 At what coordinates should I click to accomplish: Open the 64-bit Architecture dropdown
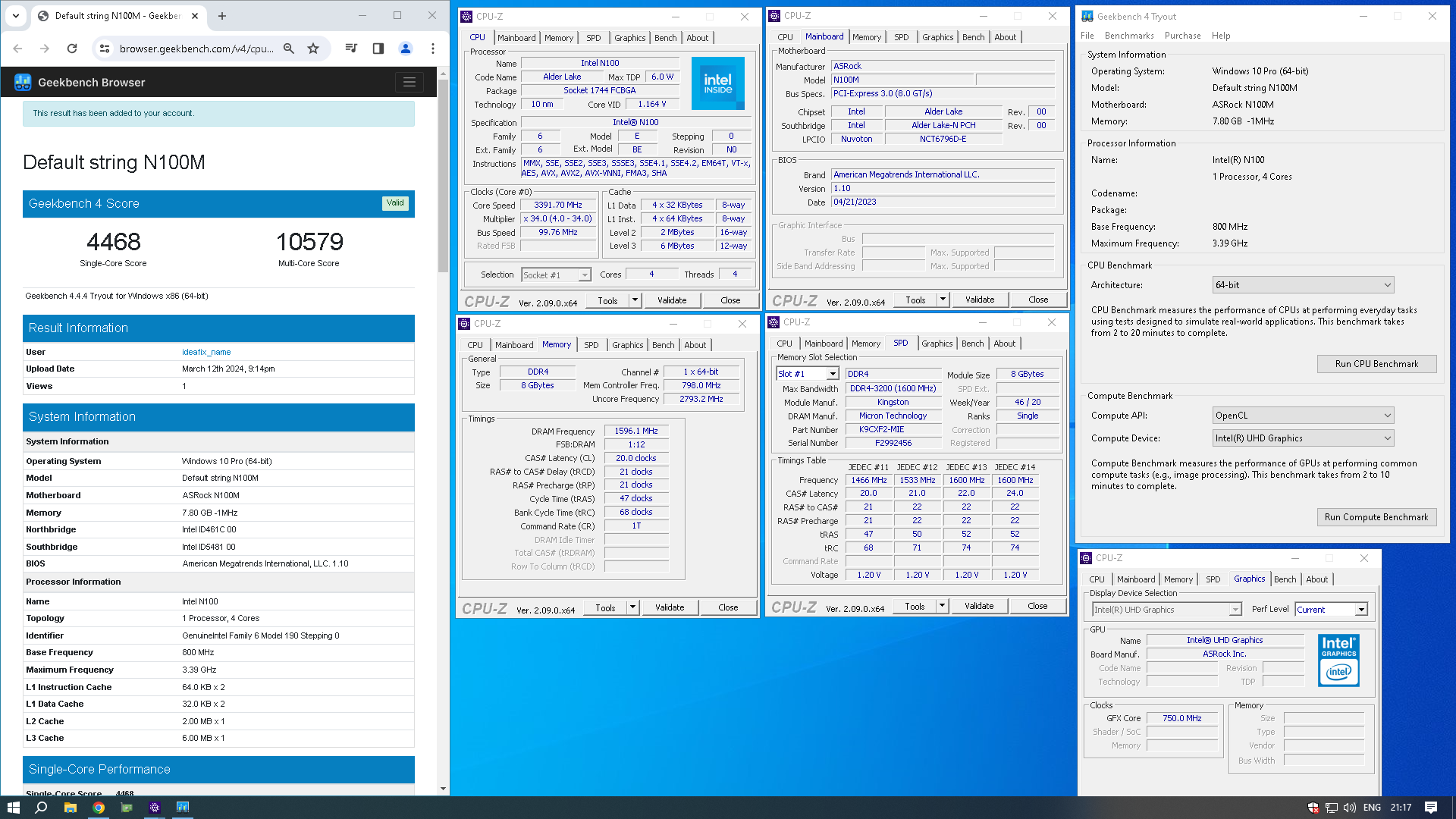click(x=1303, y=285)
